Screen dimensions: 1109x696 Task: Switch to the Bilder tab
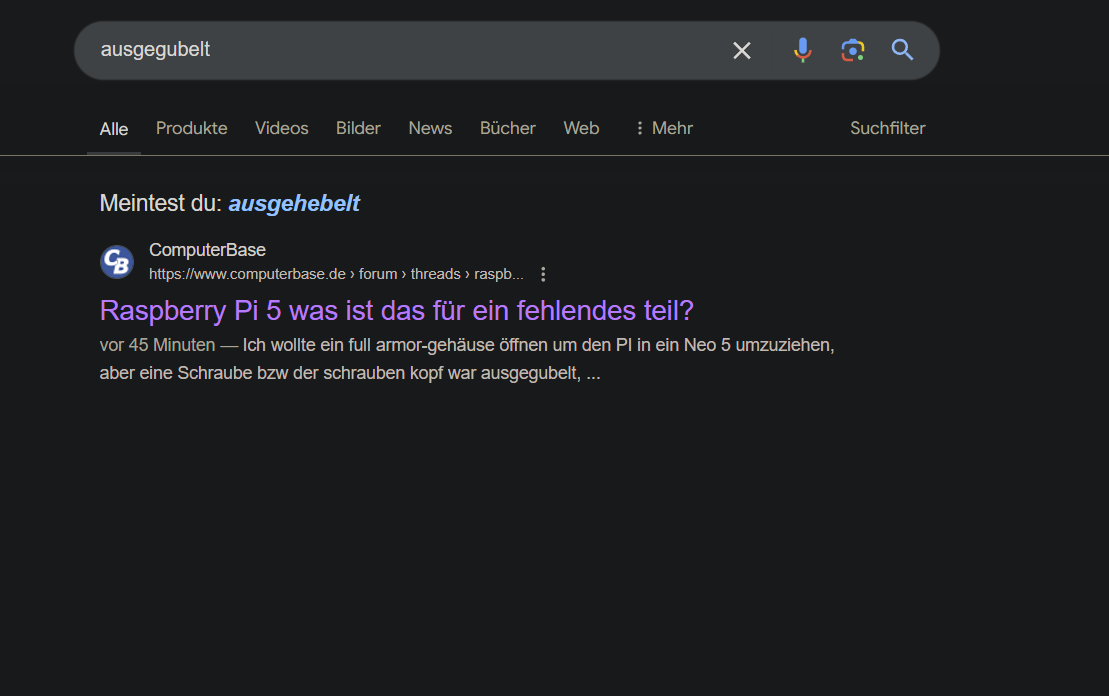click(x=358, y=128)
